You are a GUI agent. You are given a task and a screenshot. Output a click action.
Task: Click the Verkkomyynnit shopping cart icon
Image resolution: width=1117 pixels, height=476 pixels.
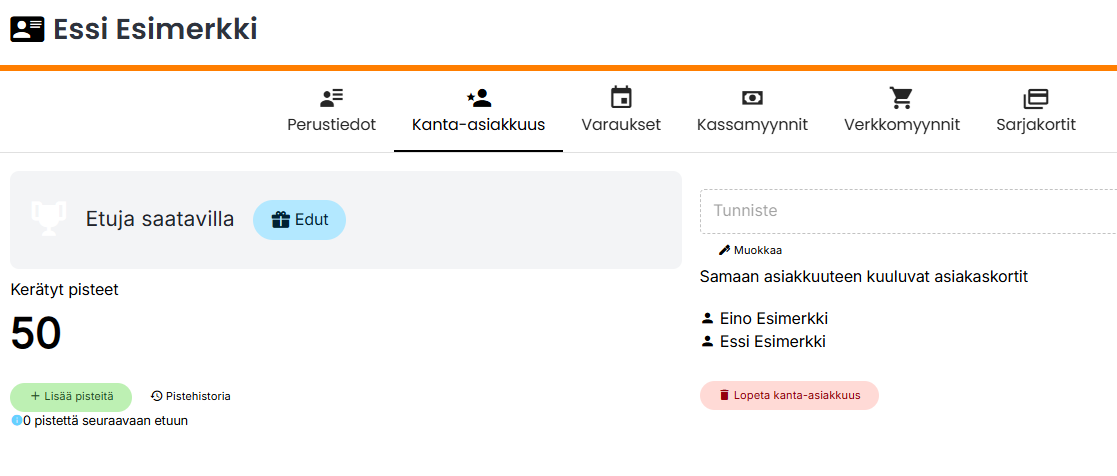(x=902, y=98)
